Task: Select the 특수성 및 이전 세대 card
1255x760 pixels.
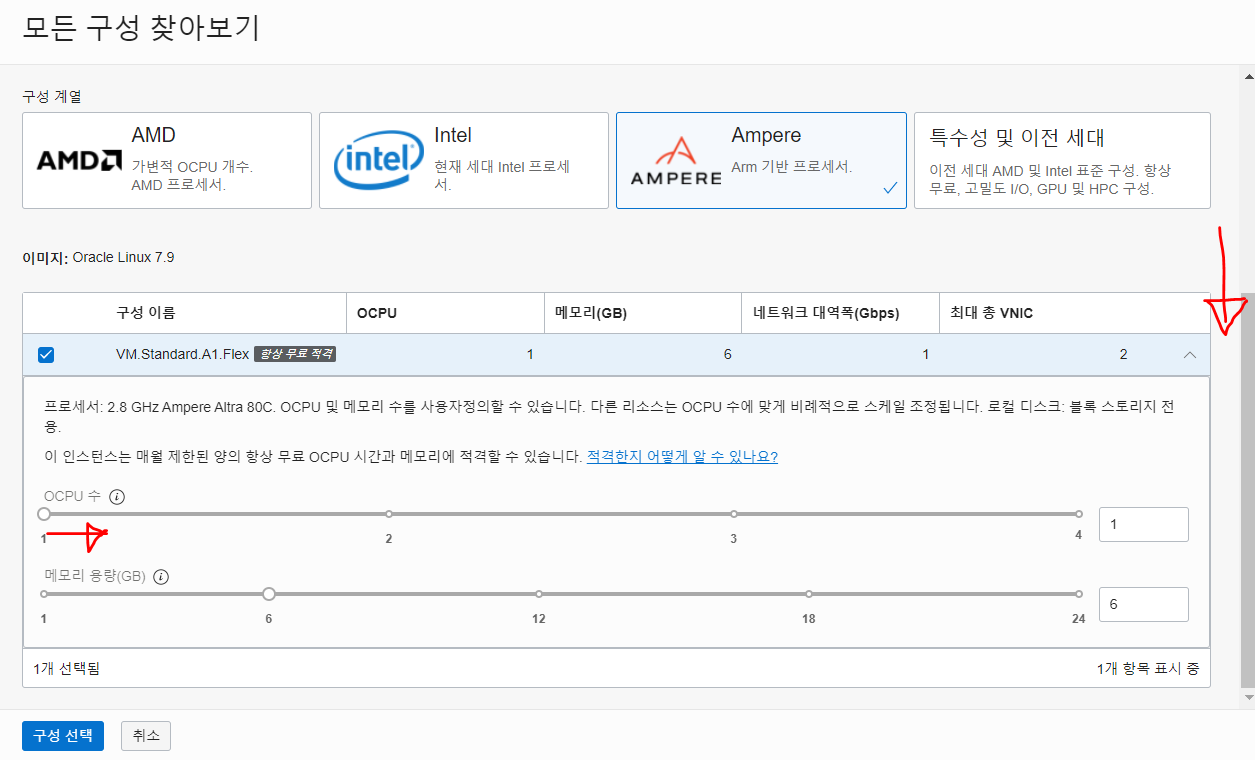Action: coord(1062,160)
